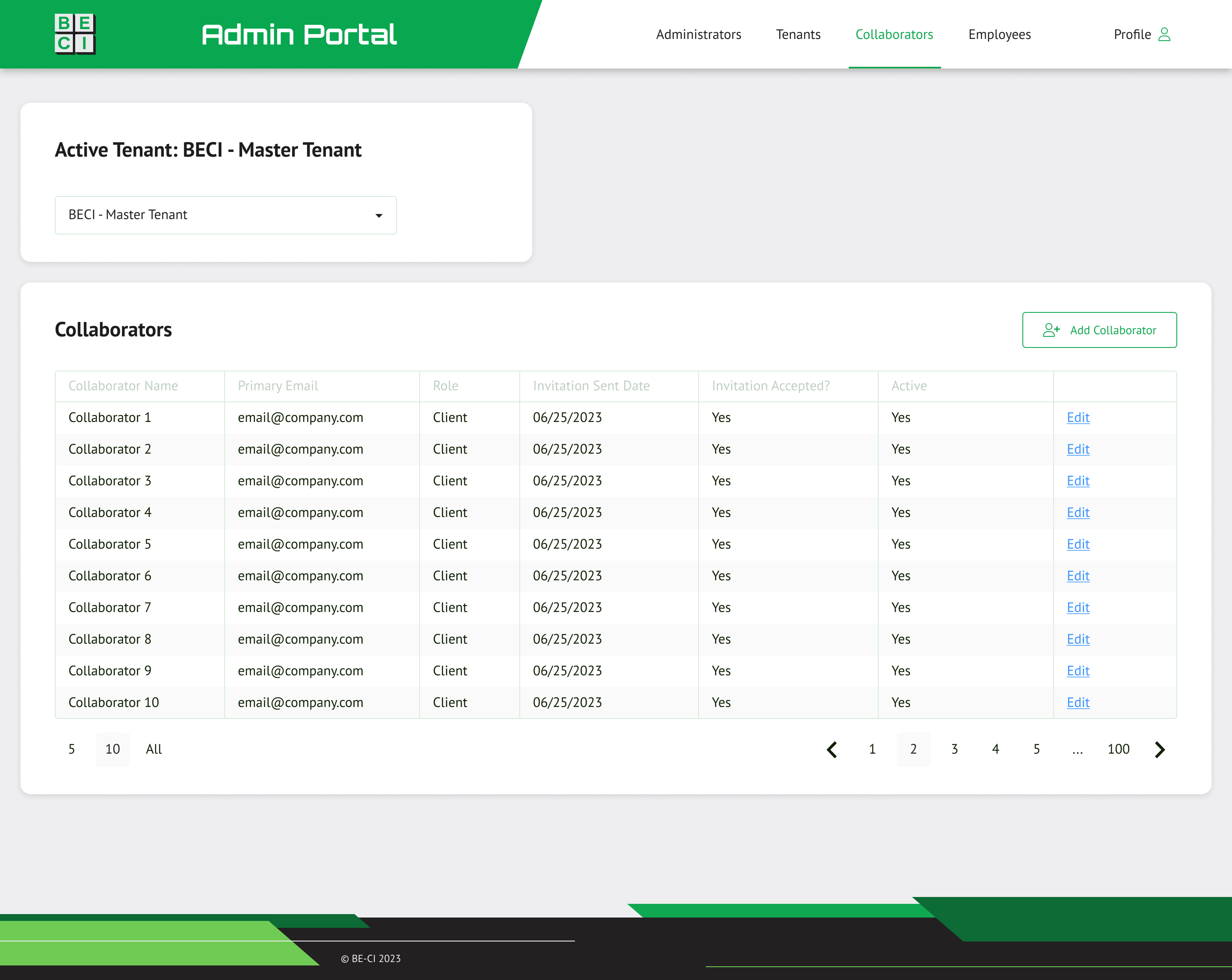Open the Employees tab
Screen dimensions: 1232x980
tap(999, 34)
